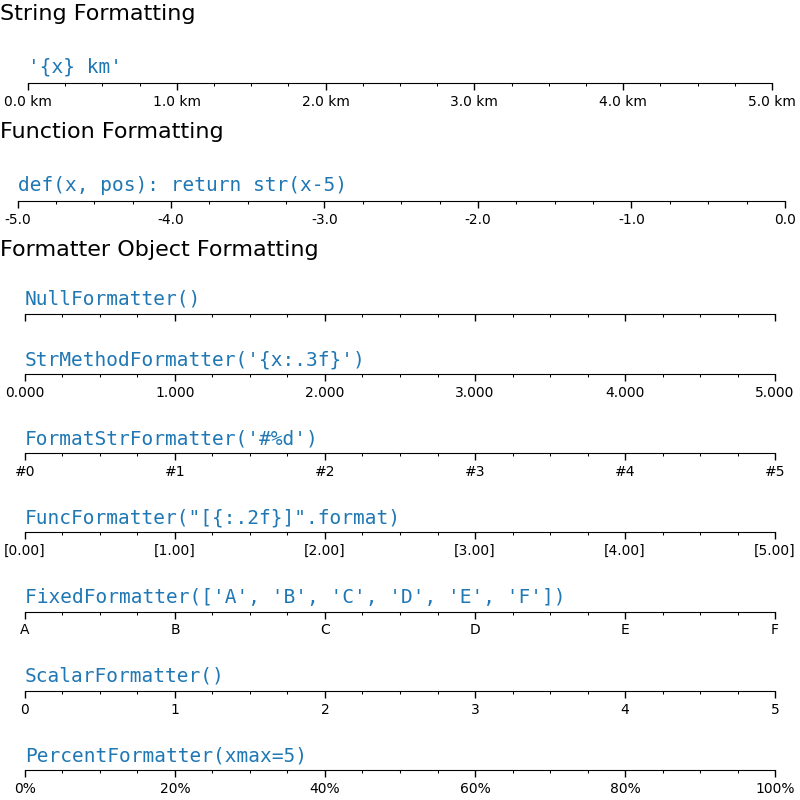This screenshot has width=800, height=800.
Task: Click the '60%' tick label
Action: 475,788
